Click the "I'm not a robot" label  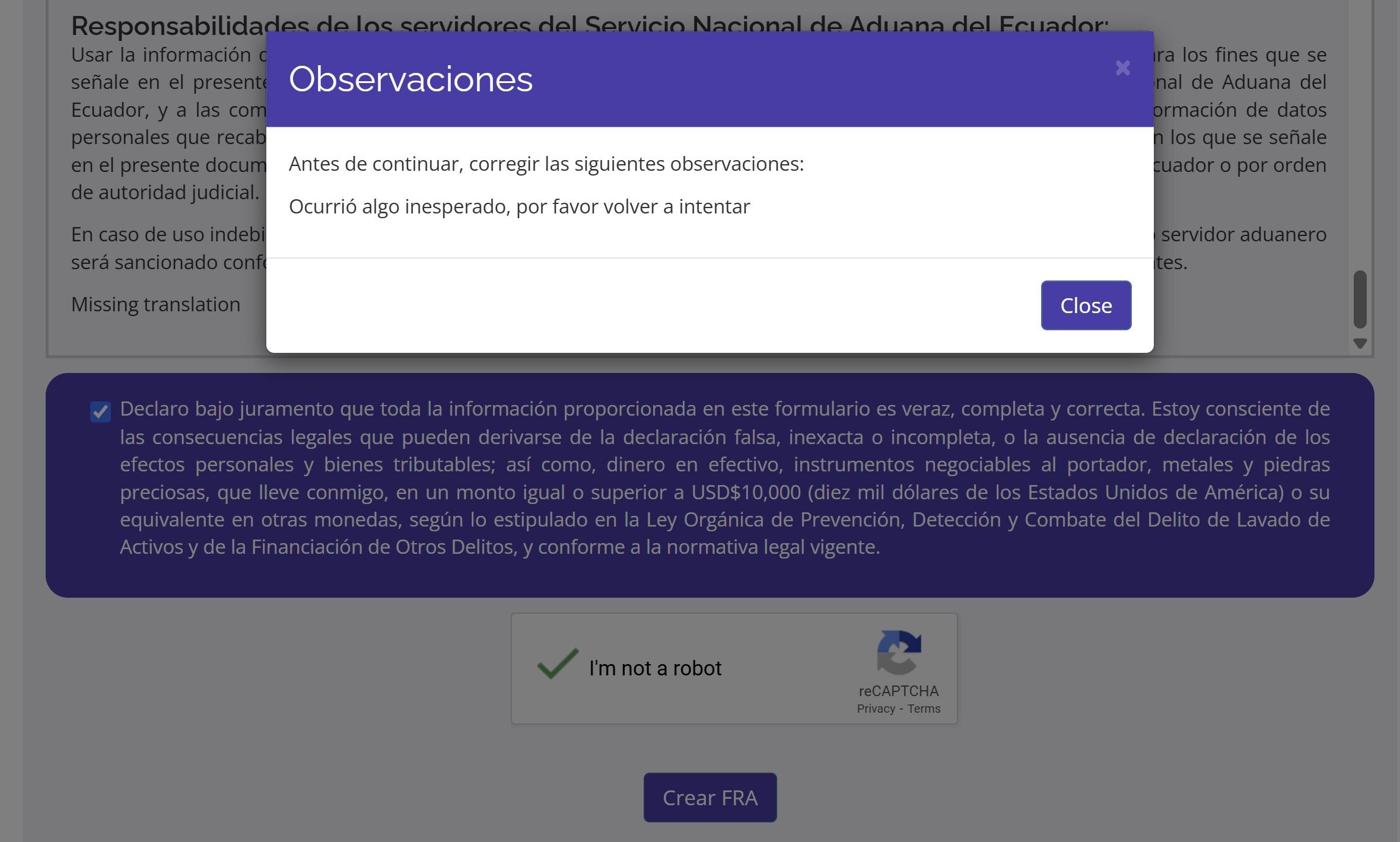655,668
